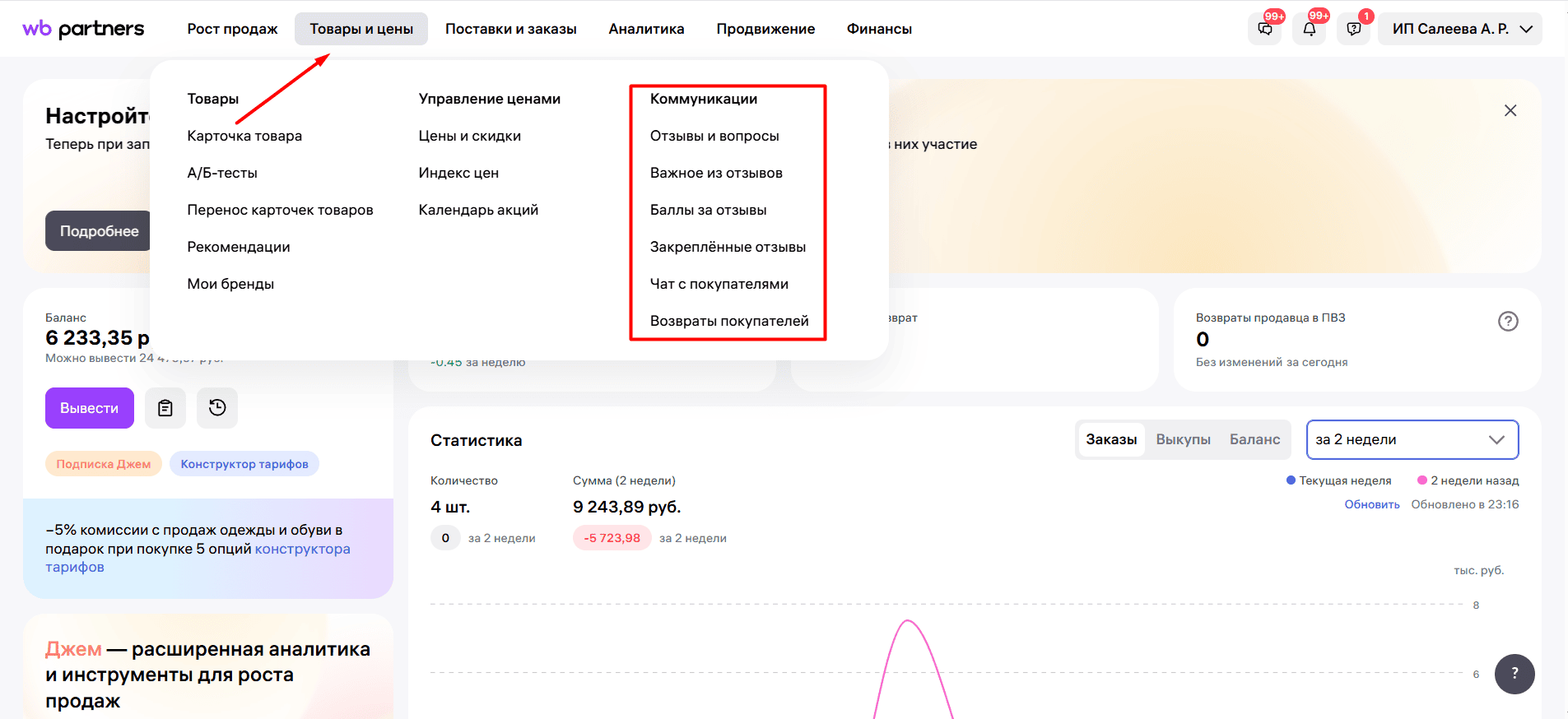
Task: Click the help icon on Возвраты продавца card
Action: pos(1508,321)
